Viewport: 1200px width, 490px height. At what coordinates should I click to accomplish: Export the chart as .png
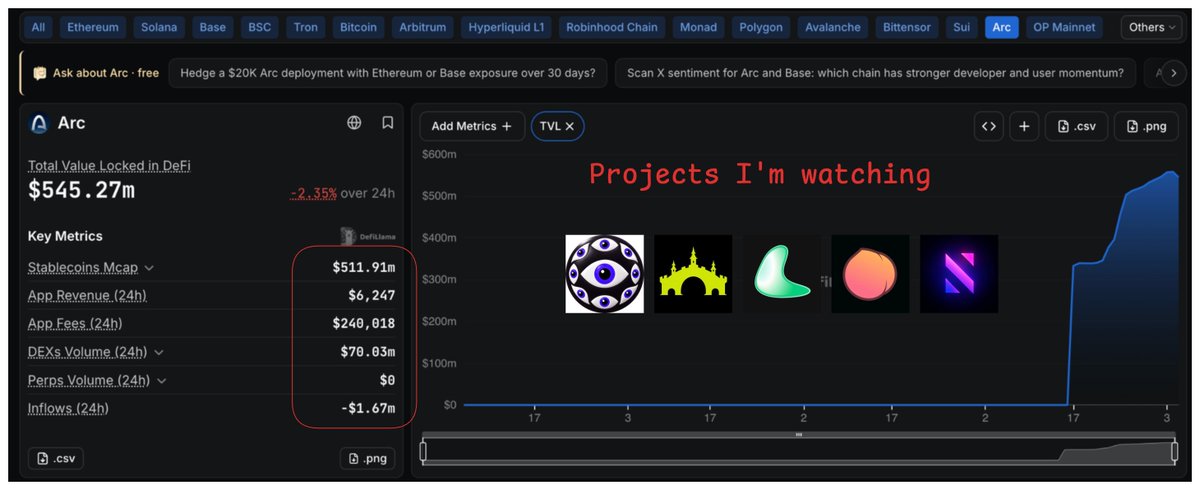click(x=1146, y=126)
